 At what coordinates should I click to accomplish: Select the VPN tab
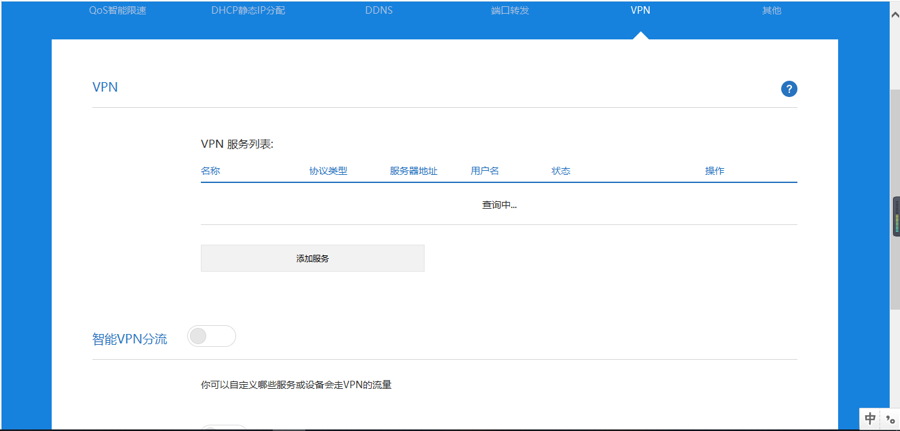[x=641, y=10]
